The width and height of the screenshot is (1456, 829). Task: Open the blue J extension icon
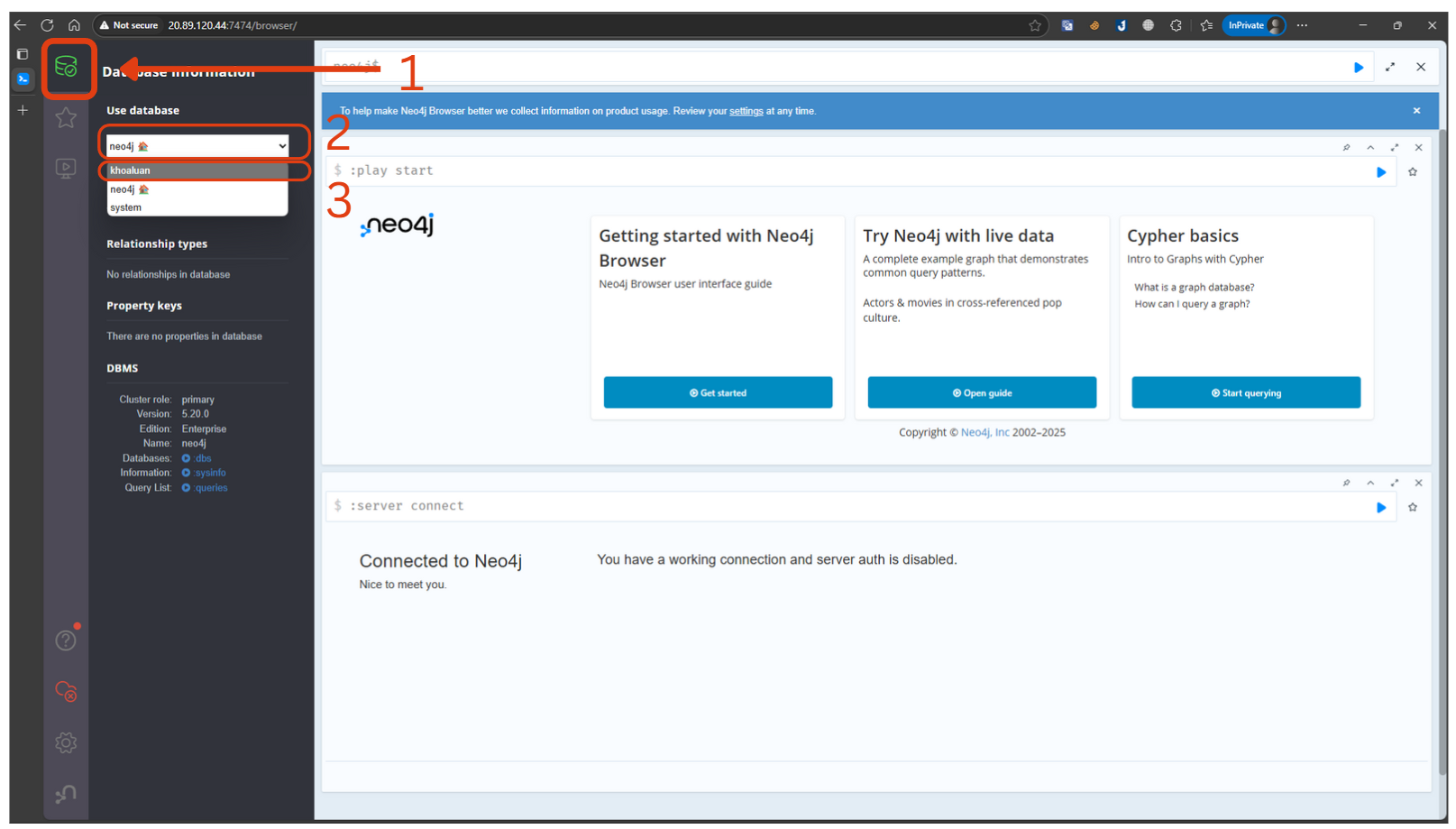[1122, 25]
